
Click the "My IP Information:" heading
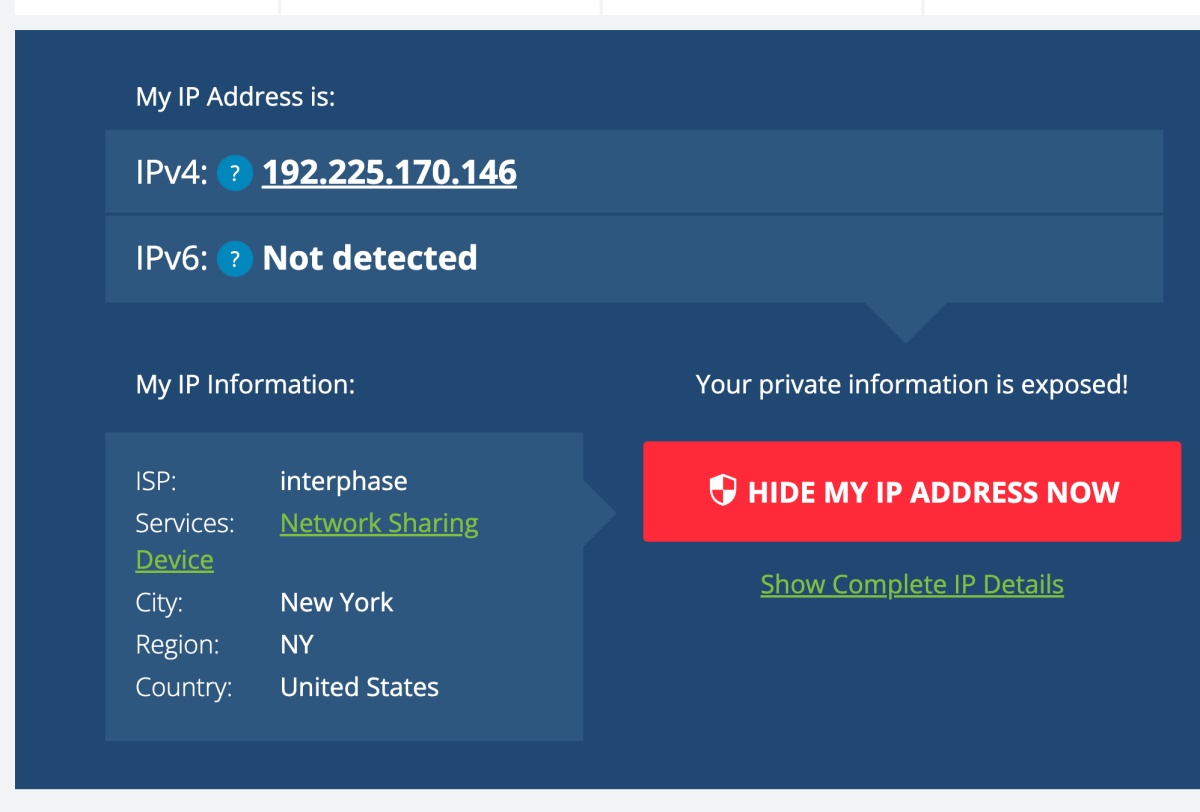(245, 385)
